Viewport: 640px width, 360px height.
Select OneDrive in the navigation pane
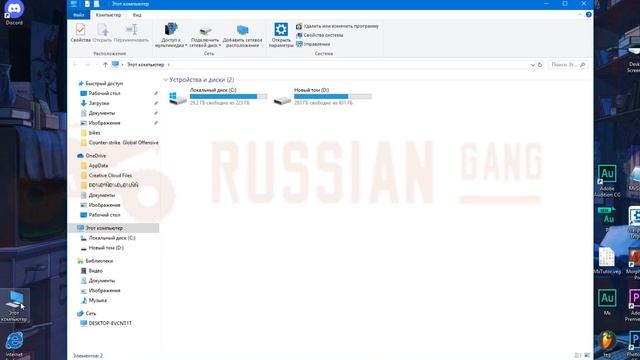pos(96,156)
